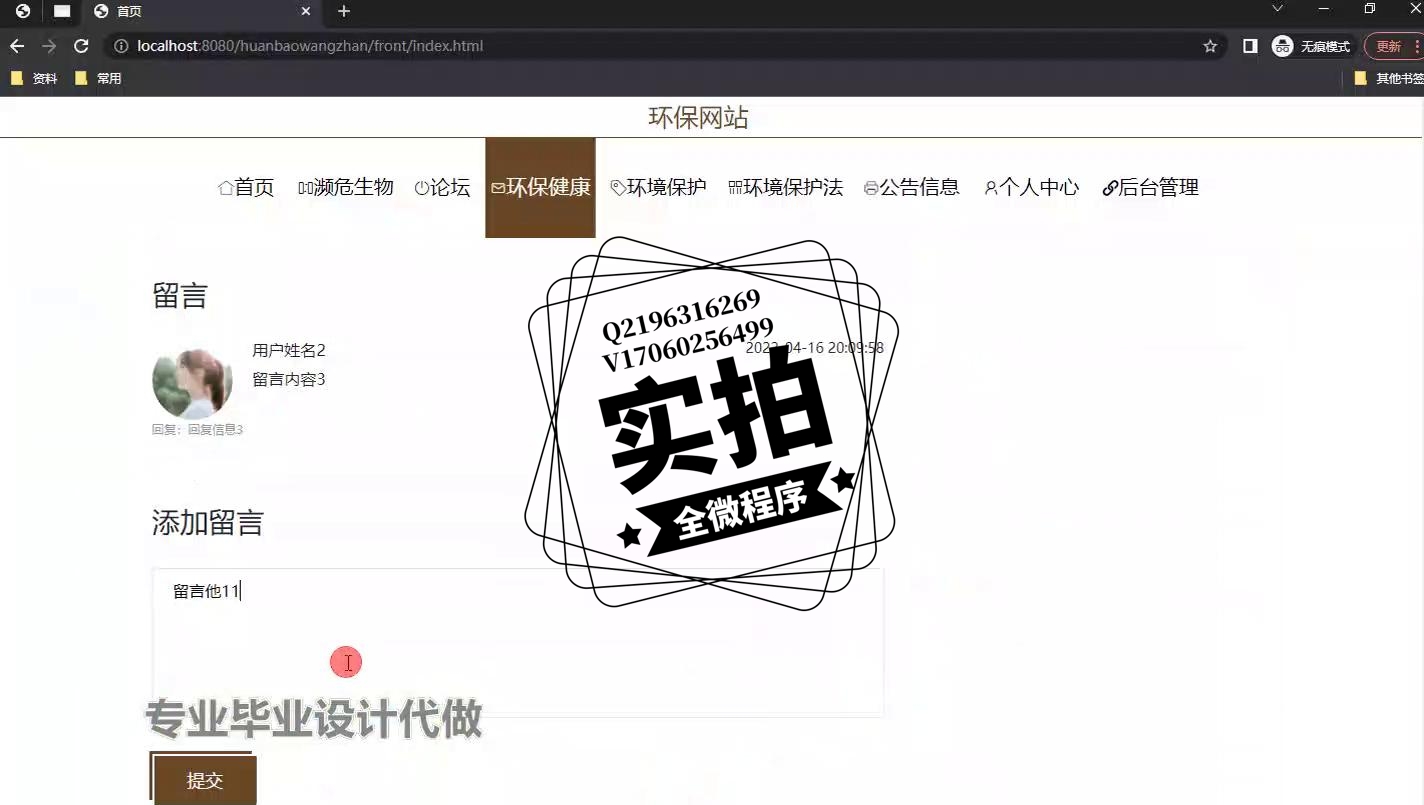This screenshot has width=1424, height=805.
Task: Click the icon beside 濒危生物
Action: click(305, 188)
